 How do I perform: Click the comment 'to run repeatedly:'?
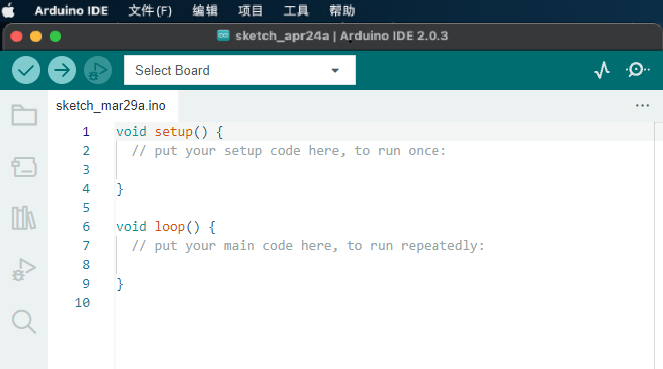pos(416,246)
